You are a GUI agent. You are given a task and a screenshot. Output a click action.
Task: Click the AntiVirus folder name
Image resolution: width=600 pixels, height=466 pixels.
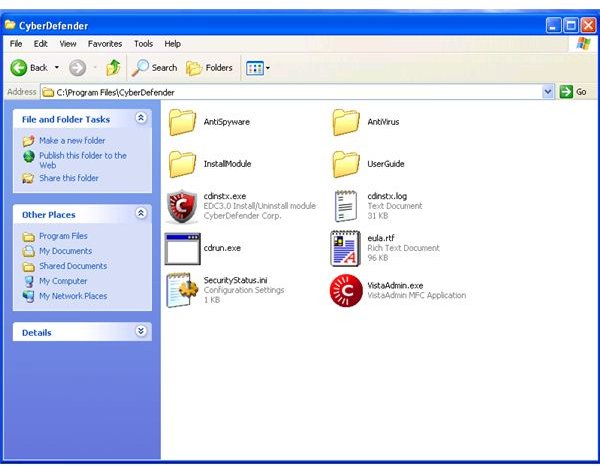(383, 122)
